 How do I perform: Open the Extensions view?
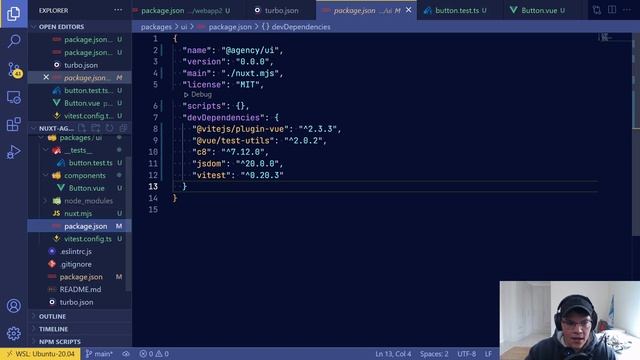pos(13,124)
